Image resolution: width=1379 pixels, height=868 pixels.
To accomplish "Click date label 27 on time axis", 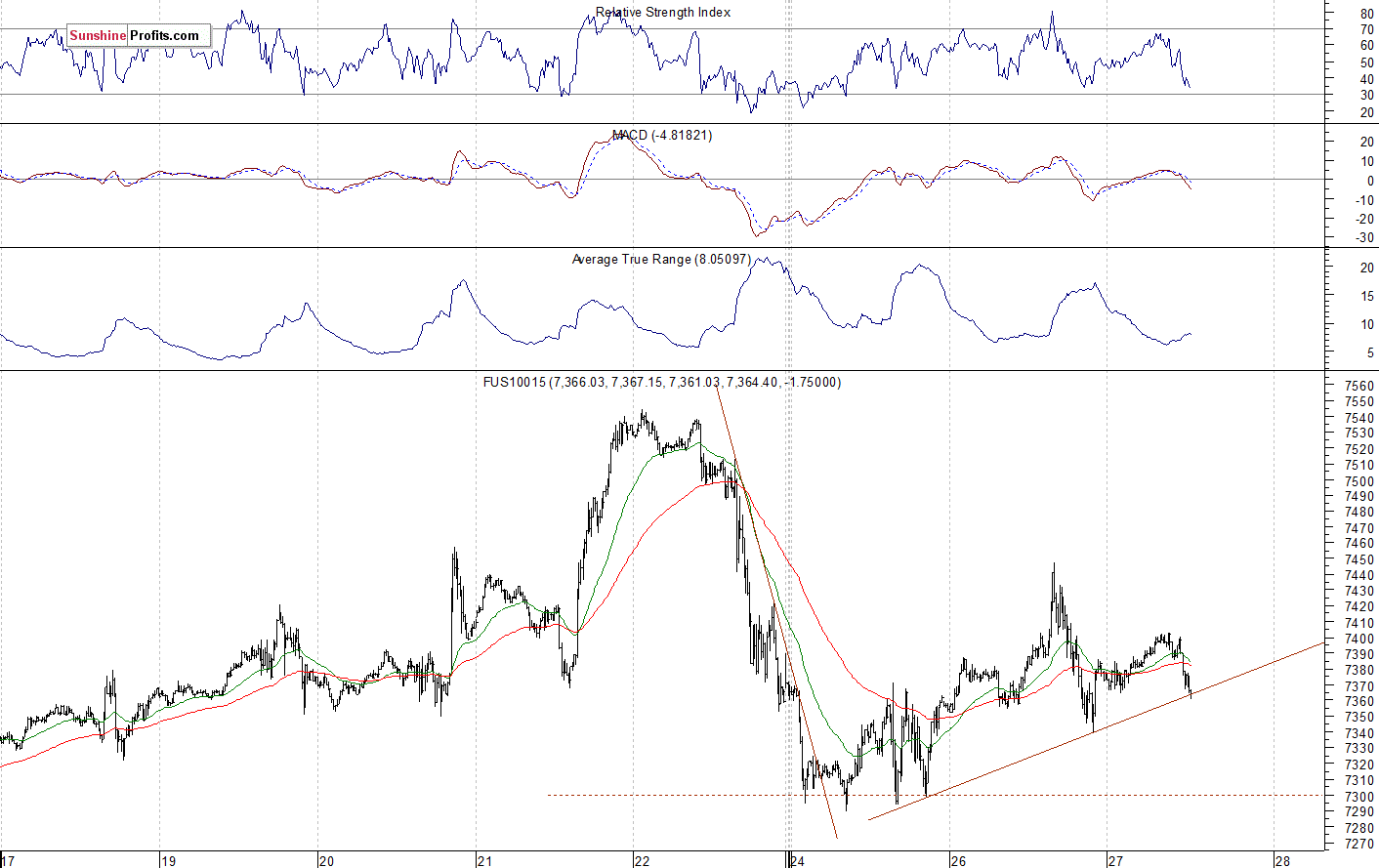I will point(1115,861).
